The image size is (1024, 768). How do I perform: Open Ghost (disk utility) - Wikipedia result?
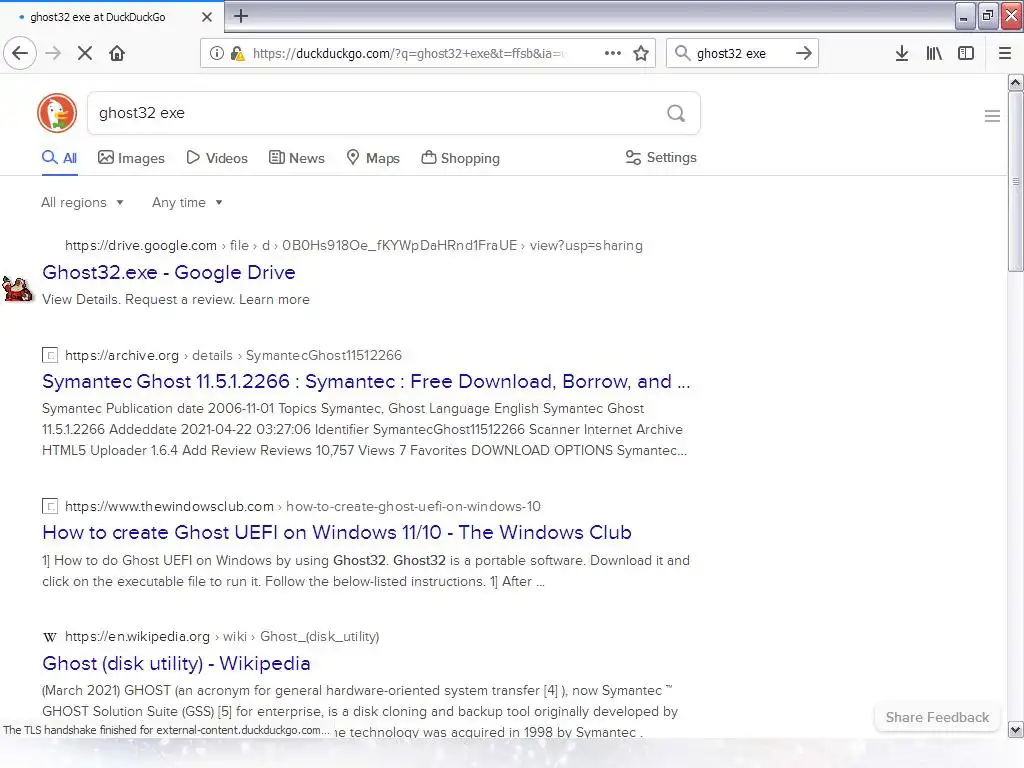176,664
